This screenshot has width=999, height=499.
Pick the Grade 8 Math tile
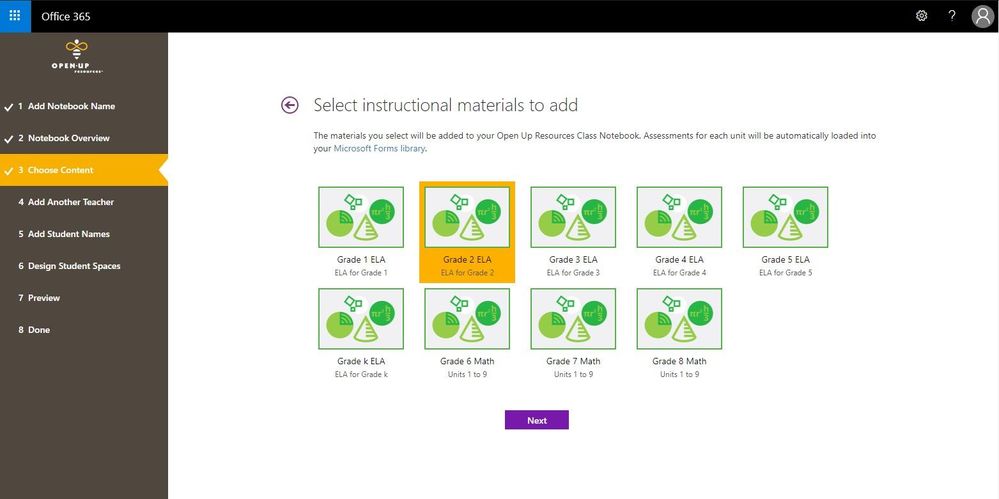pyautogui.click(x=679, y=319)
